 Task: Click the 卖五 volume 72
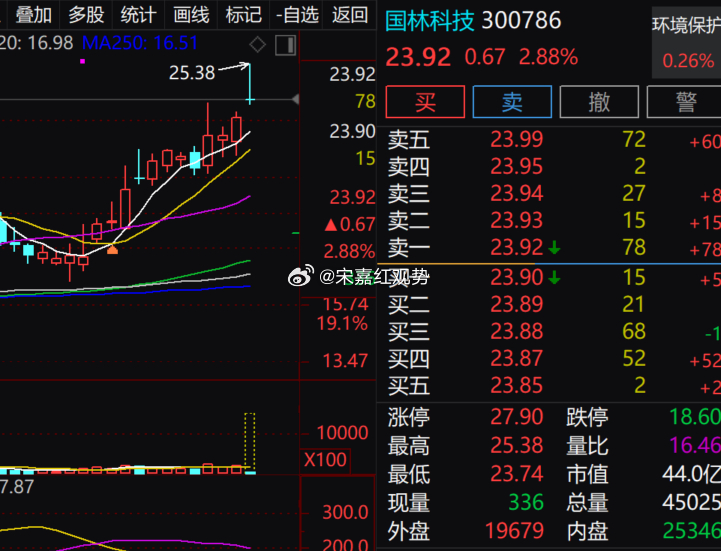[x=634, y=139]
